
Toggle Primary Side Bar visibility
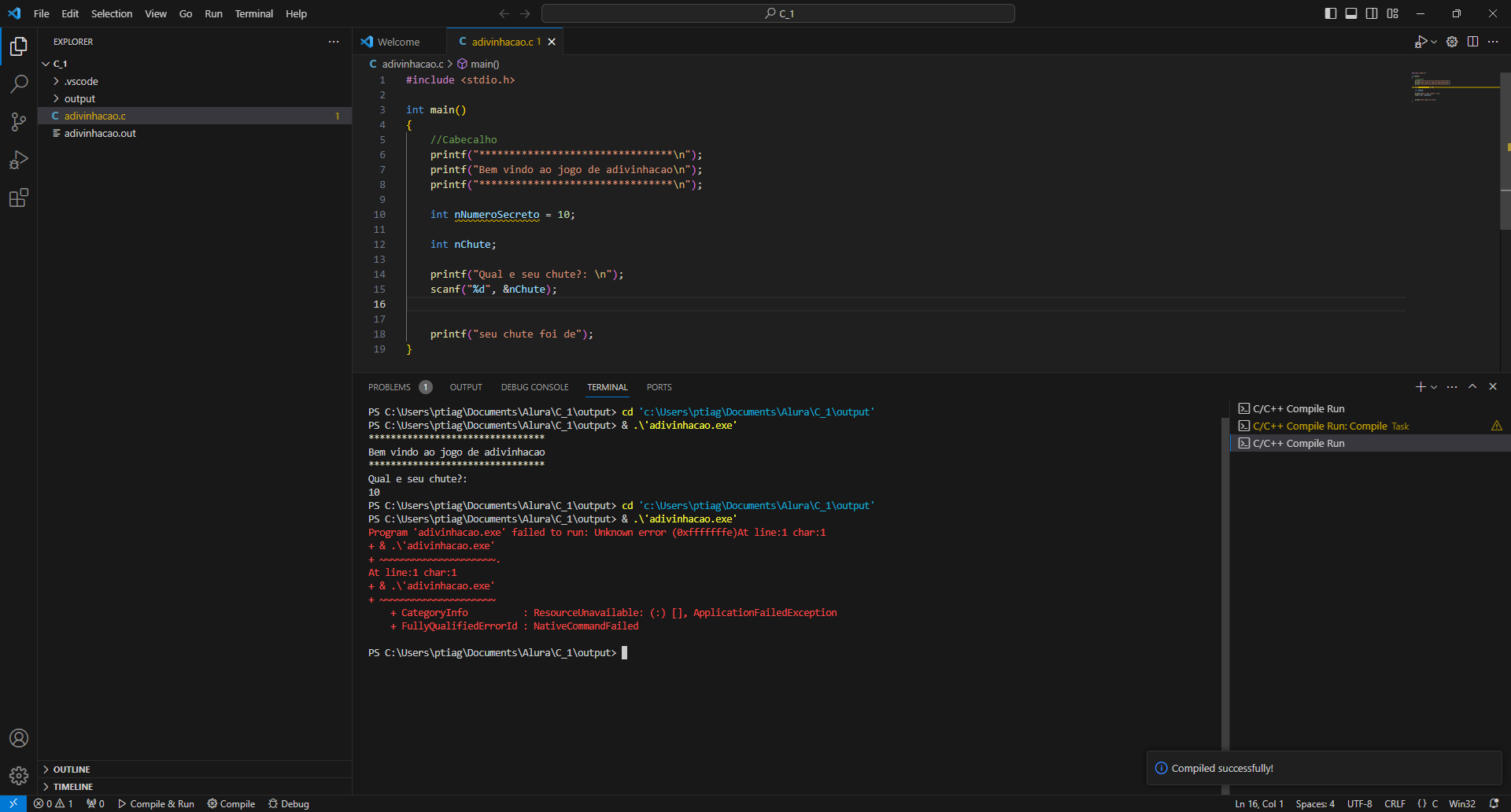click(x=1331, y=13)
